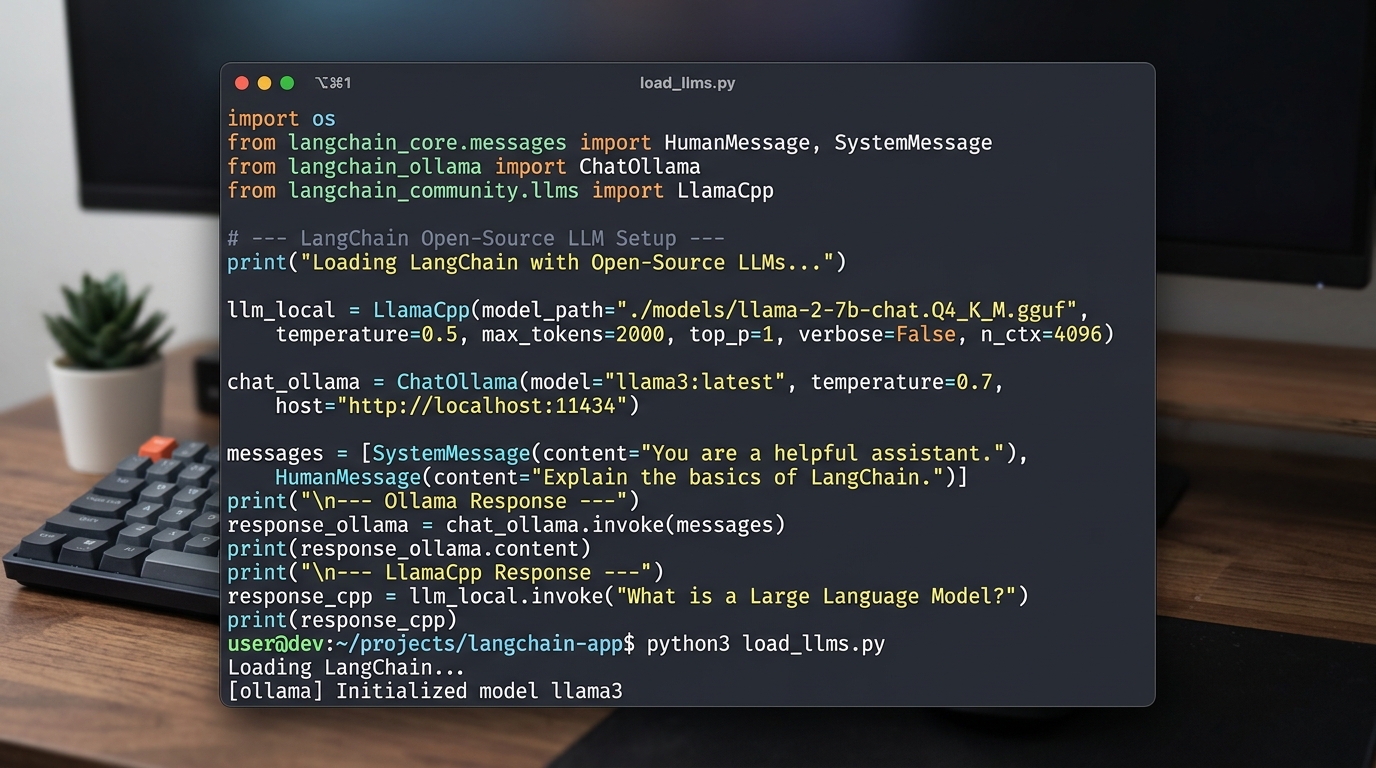Click the 'ChatOllama' name on langchain_ollama import line
1376x768 pixels.
tap(640, 167)
